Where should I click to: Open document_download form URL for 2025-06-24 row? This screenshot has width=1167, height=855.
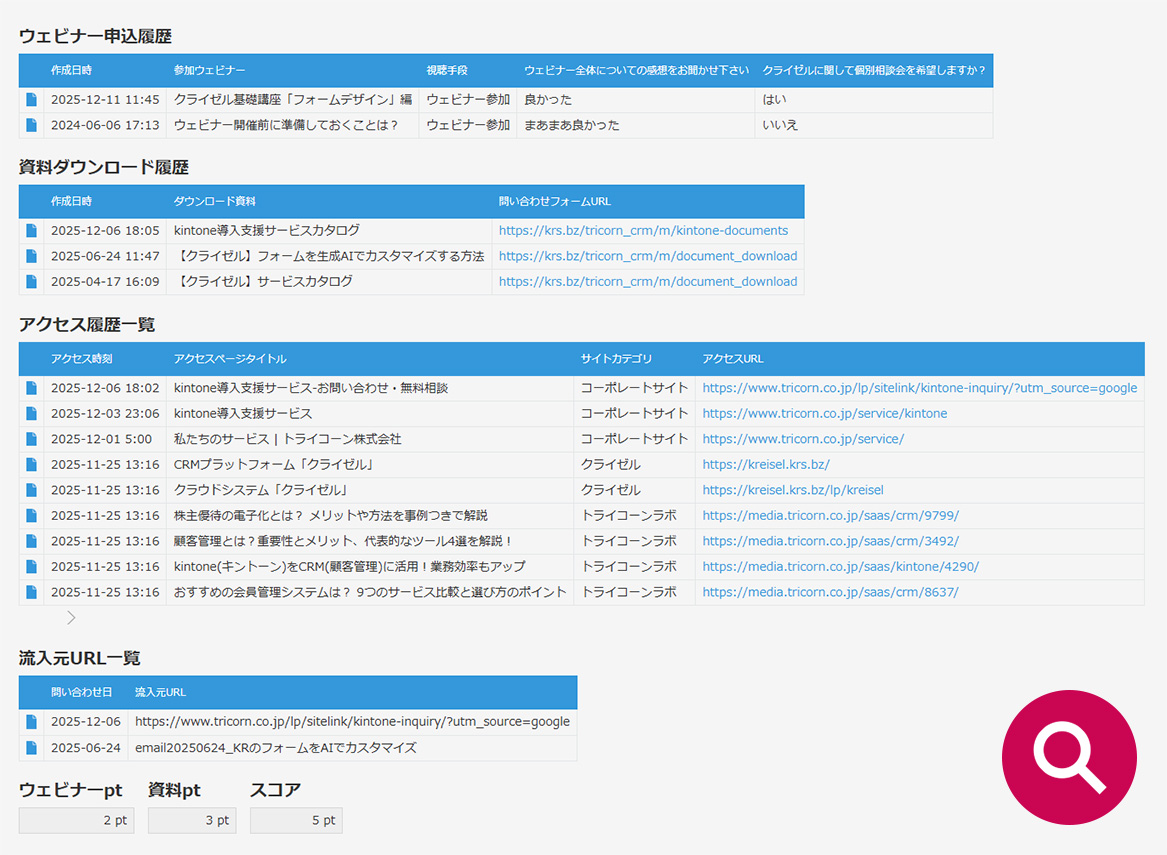tap(646, 255)
